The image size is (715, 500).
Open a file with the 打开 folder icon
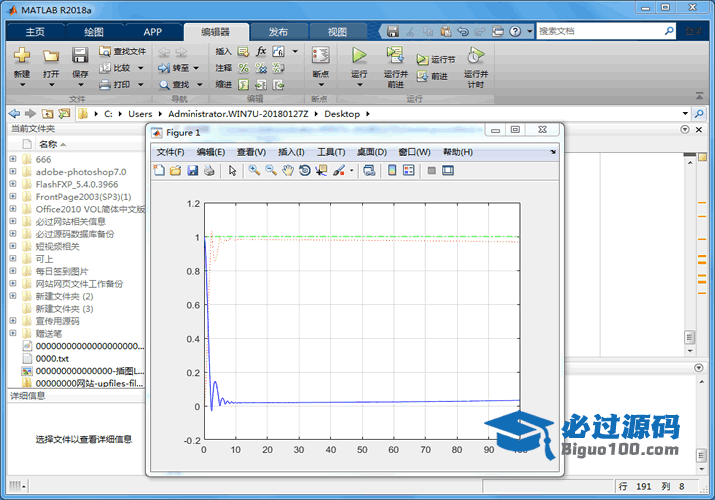point(51,56)
